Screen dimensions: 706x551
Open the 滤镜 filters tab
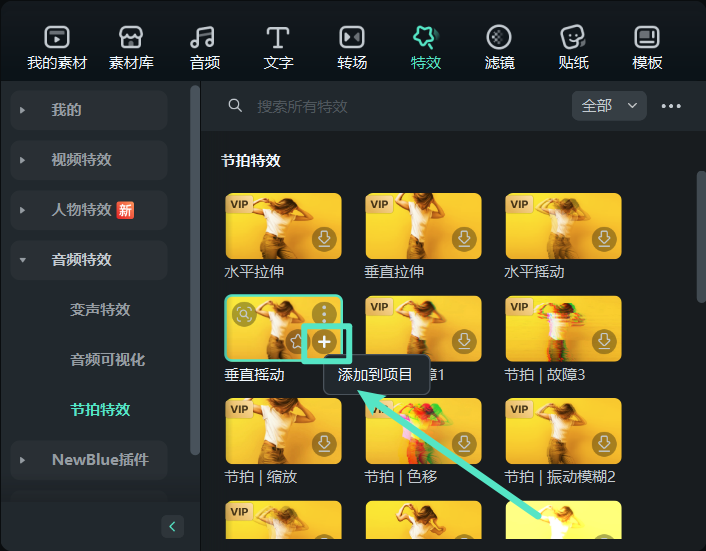499,48
